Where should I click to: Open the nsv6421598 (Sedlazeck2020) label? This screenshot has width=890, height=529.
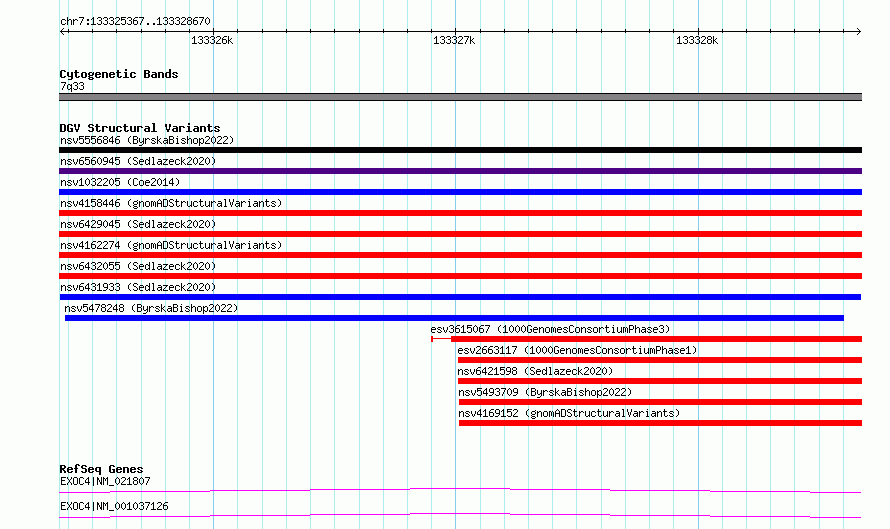[535, 371]
